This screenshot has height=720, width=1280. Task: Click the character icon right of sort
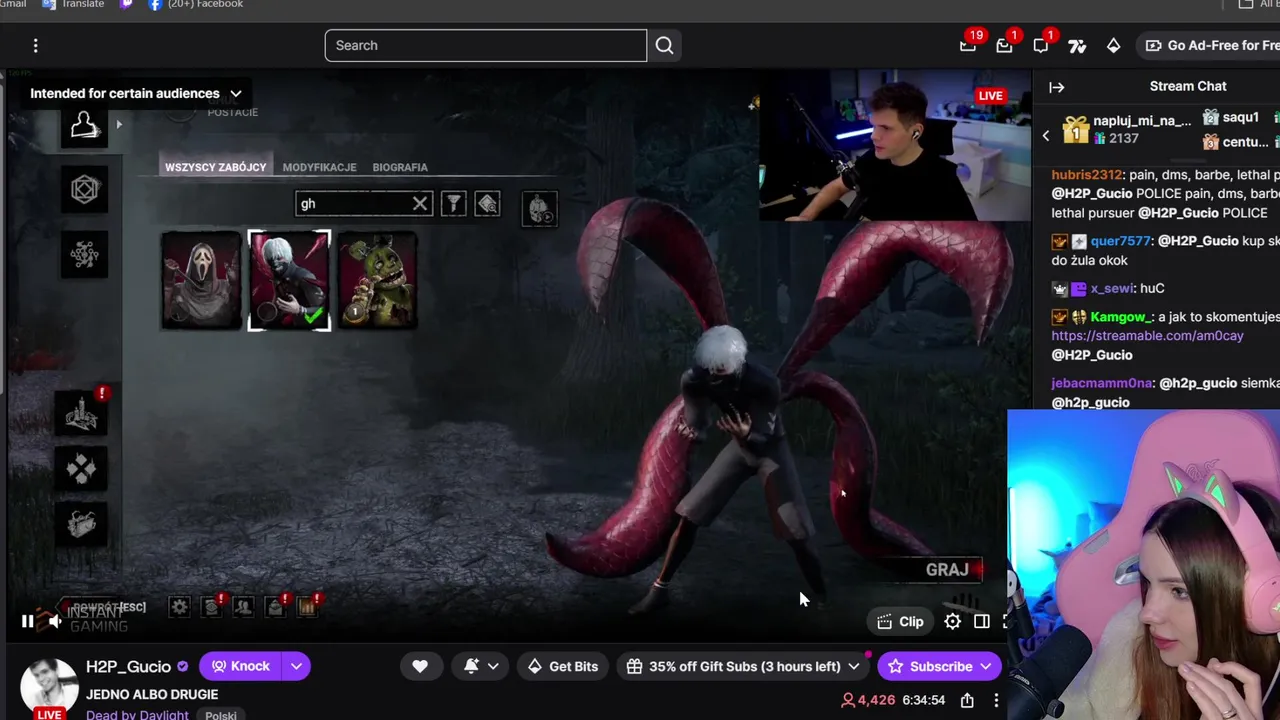tap(539, 208)
